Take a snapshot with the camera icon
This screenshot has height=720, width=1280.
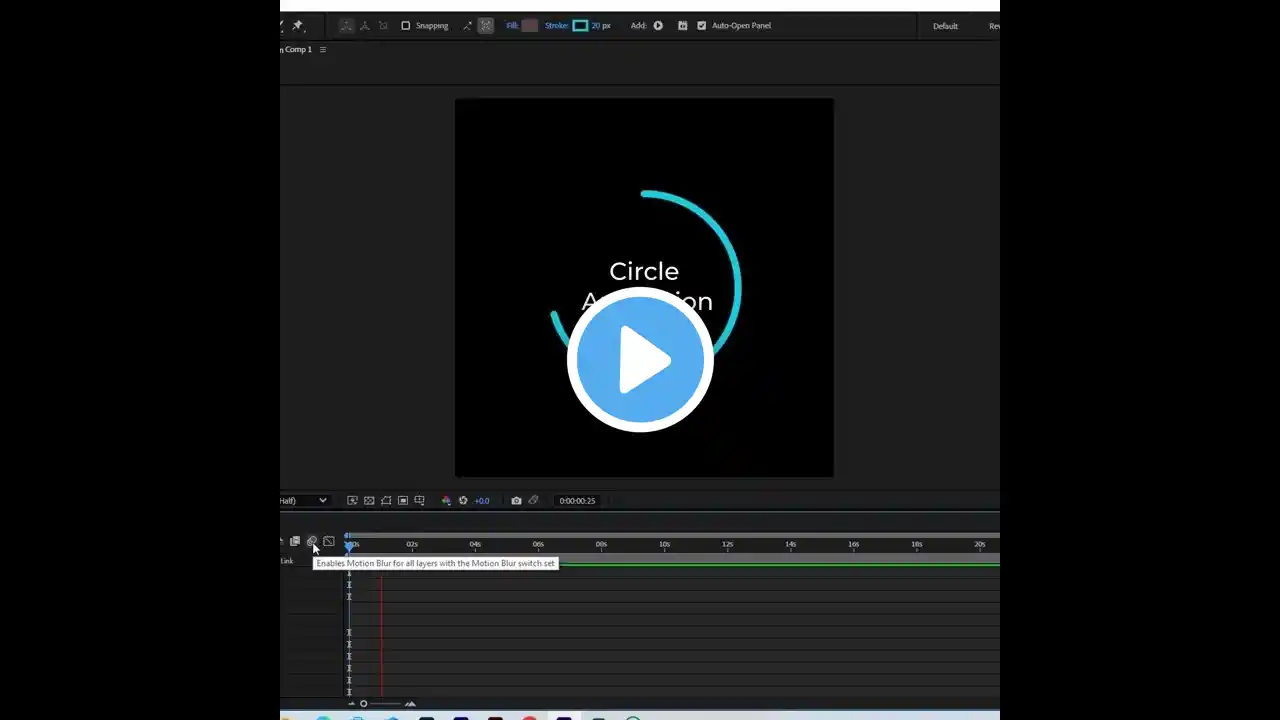pyautogui.click(x=516, y=501)
